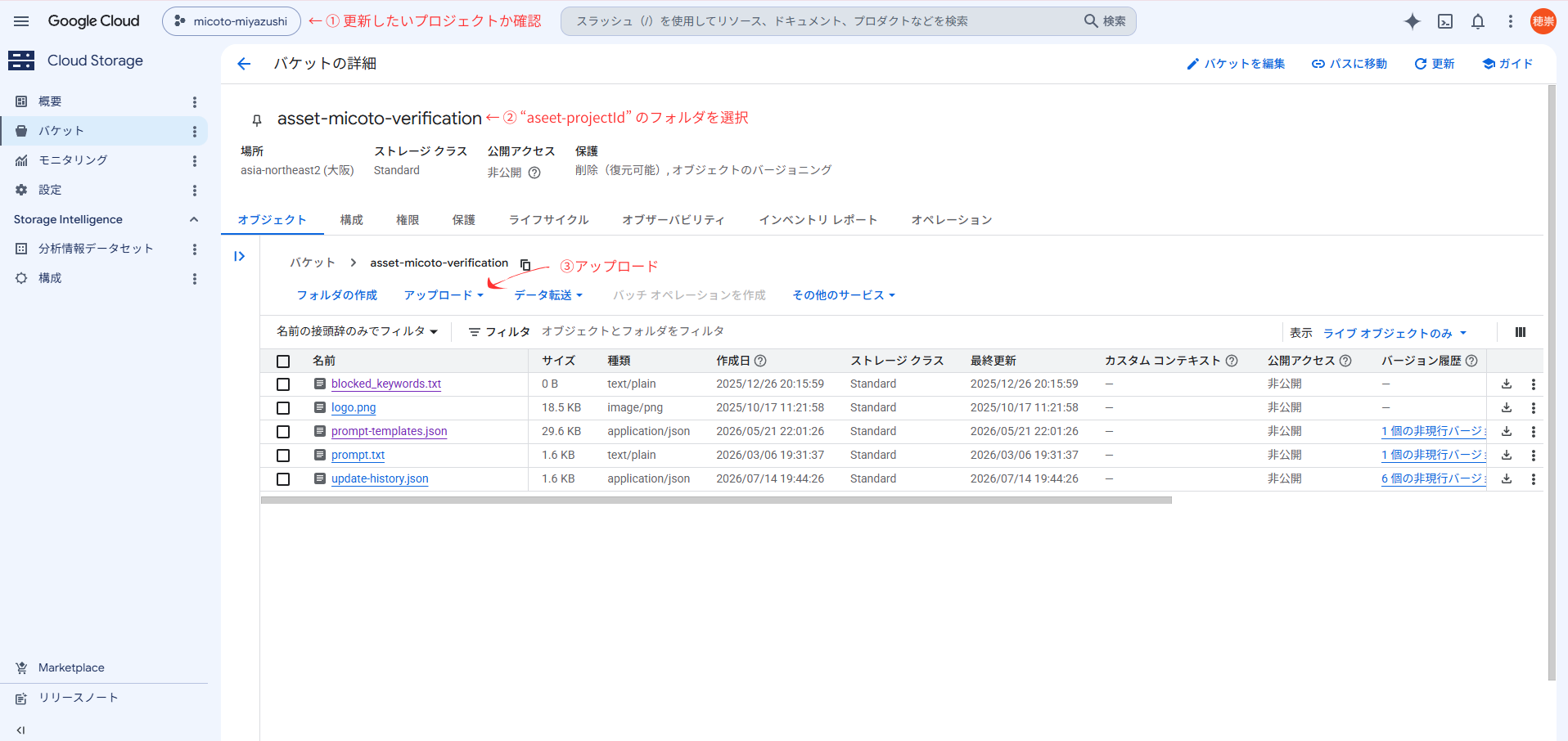
Task: Open 分析情報データセット in sidebar
Action: pyautogui.click(x=96, y=249)
